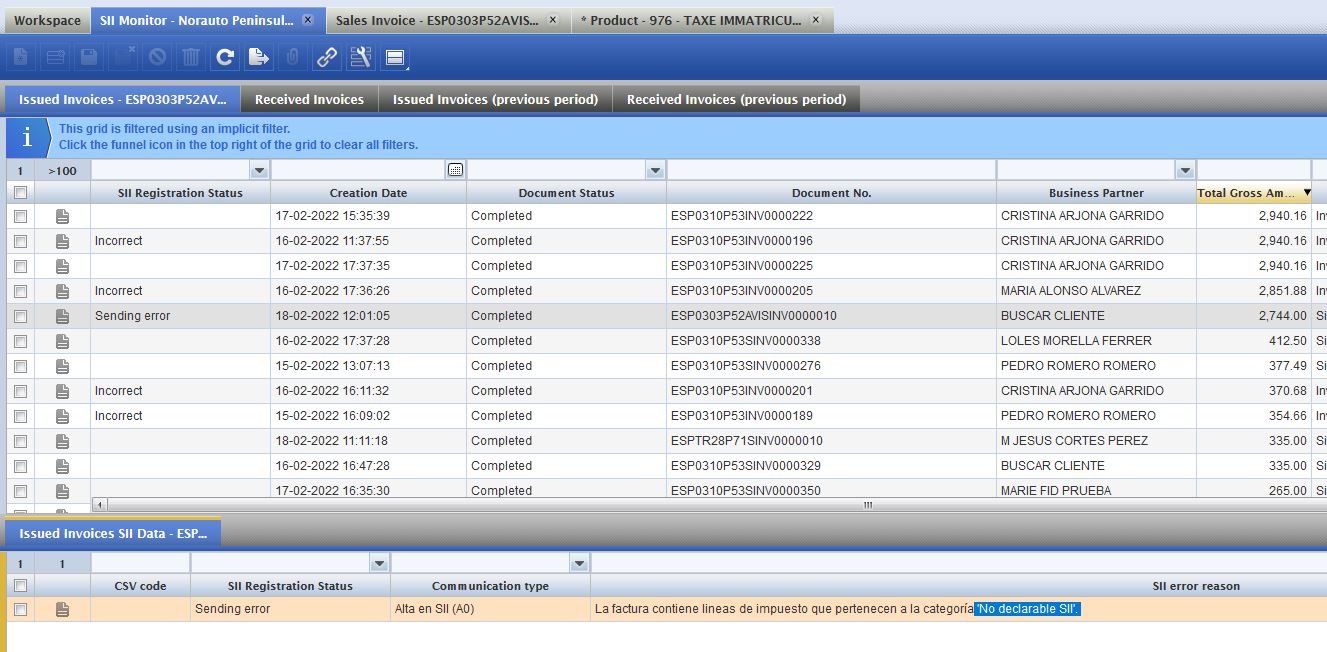Click the Document No. column header
This screenshot has width=1327, height=652.
click(x=831, y=193)
